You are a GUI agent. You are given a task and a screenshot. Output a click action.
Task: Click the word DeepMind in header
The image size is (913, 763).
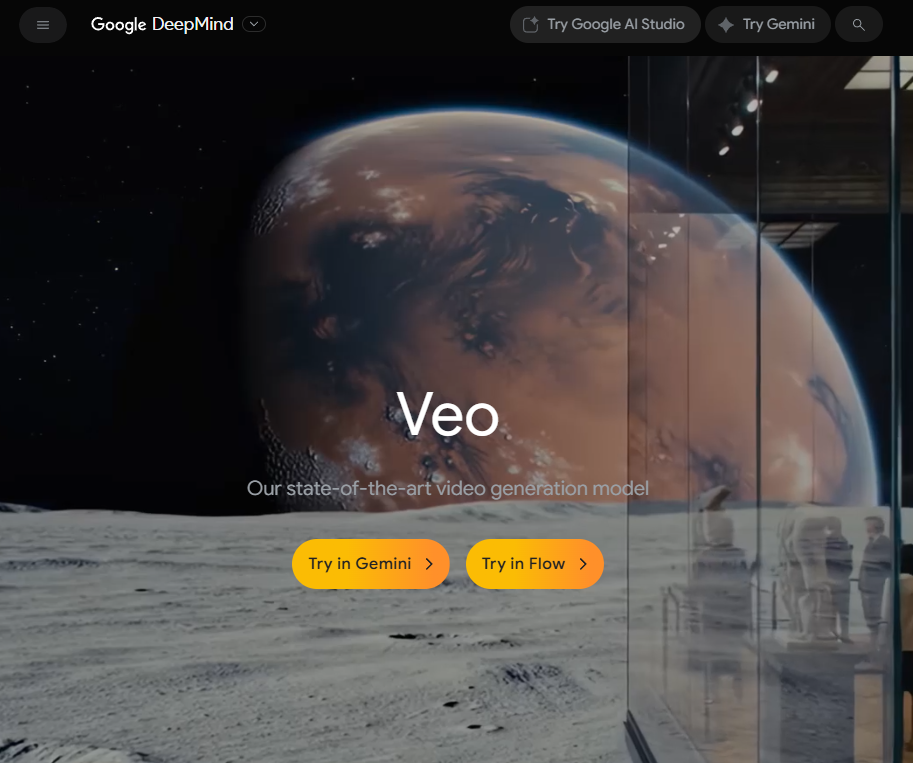(193, 24)
